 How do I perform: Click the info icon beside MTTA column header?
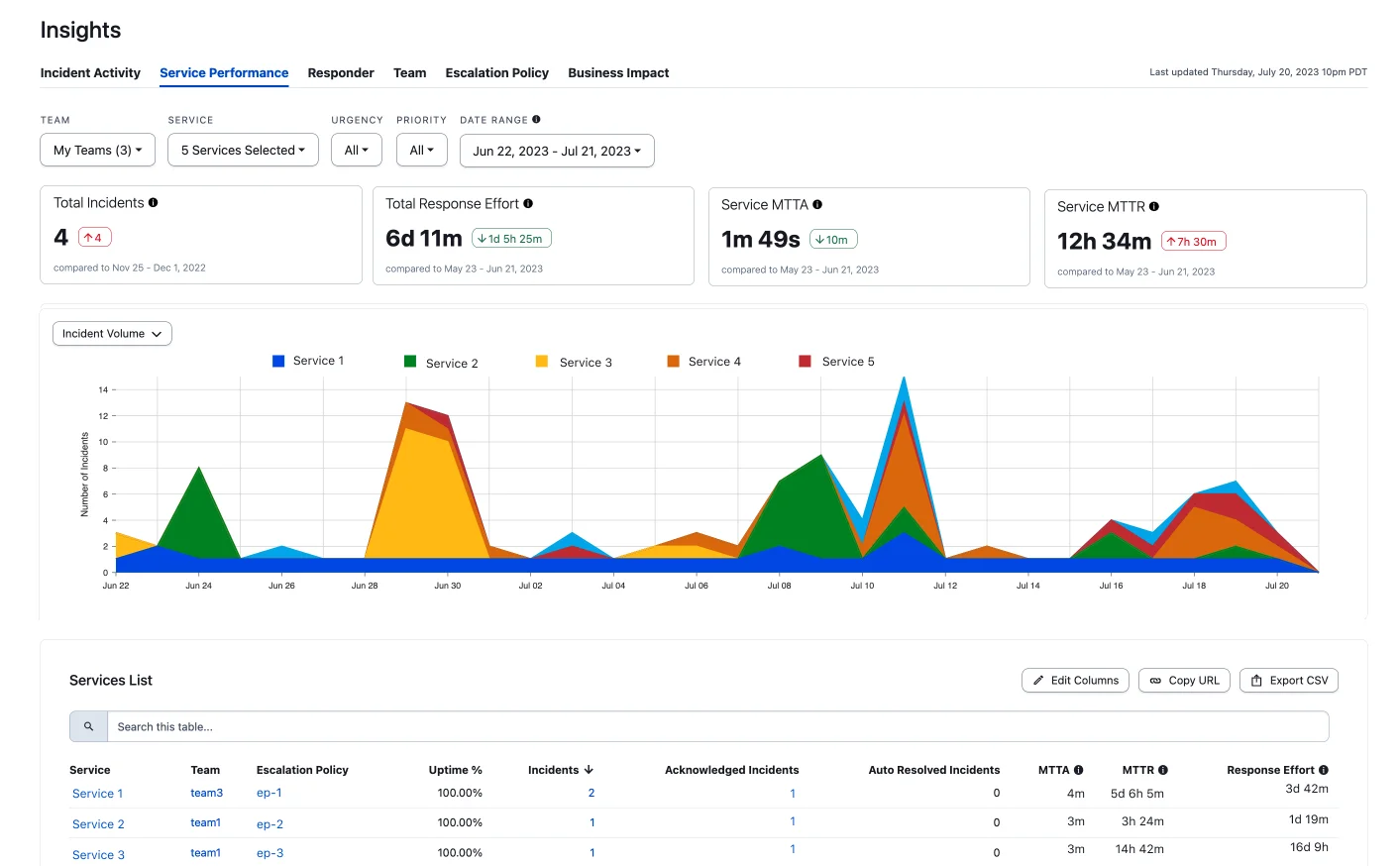click(1080, 769)
